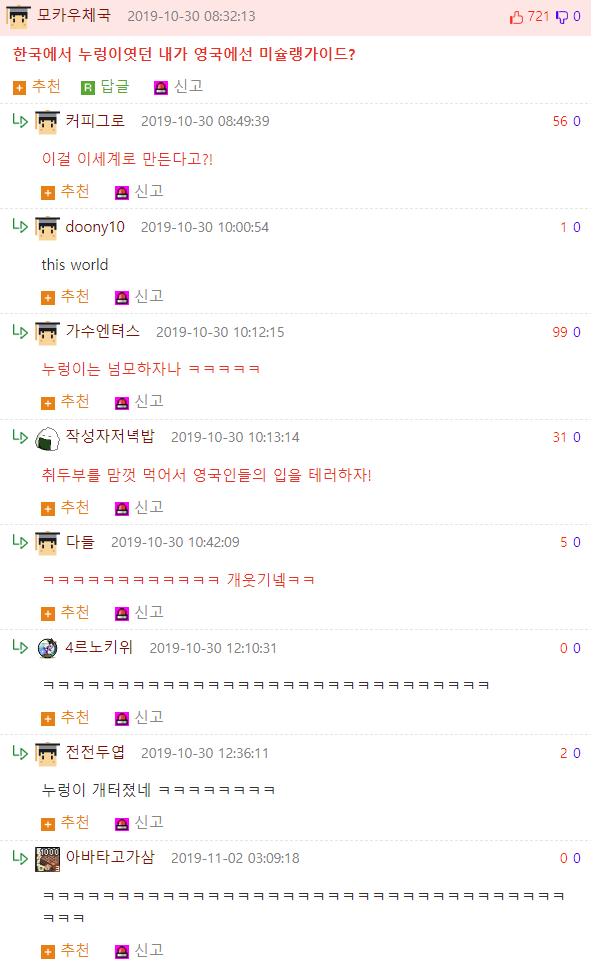The image size is (591, 963).
Task: Click the thumbs-up icon on 모카우체국's post
Action: (x=516, y=17)
